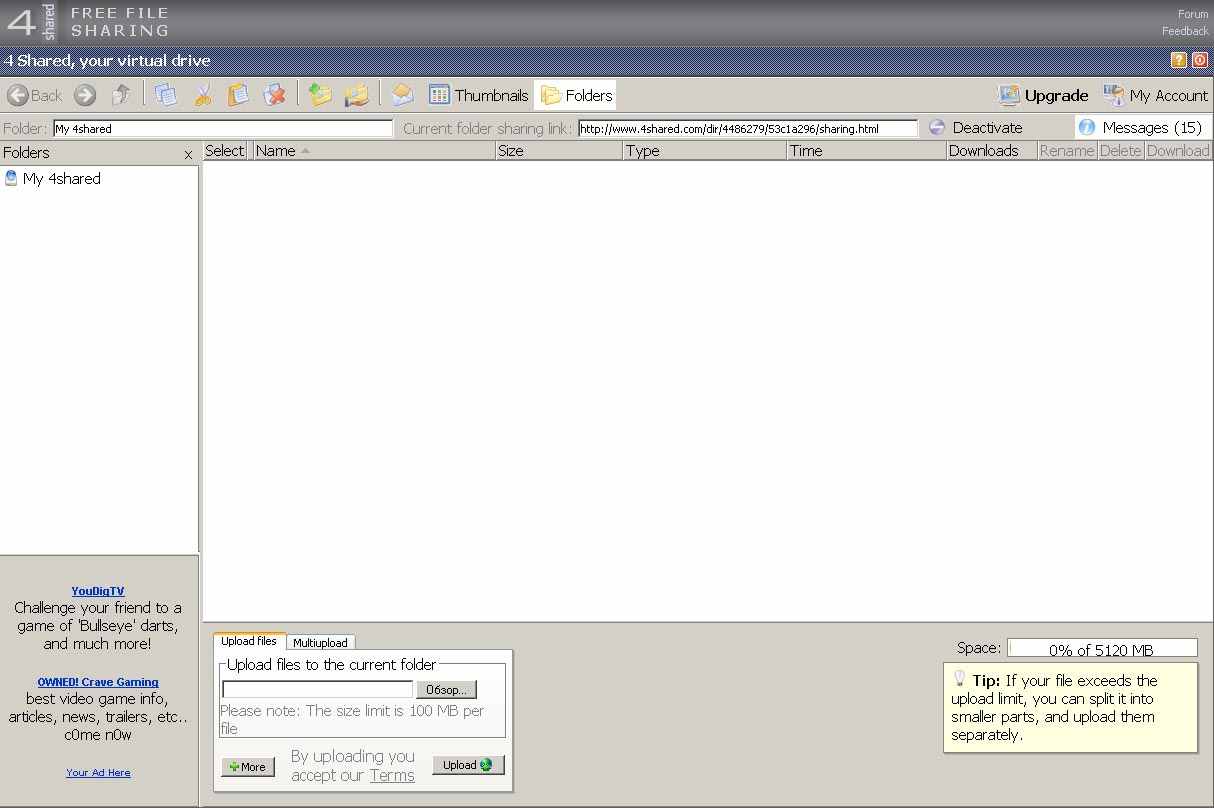Click the new folder icon
Viewport: 1214px width, 808px height.
coord(356,95)
